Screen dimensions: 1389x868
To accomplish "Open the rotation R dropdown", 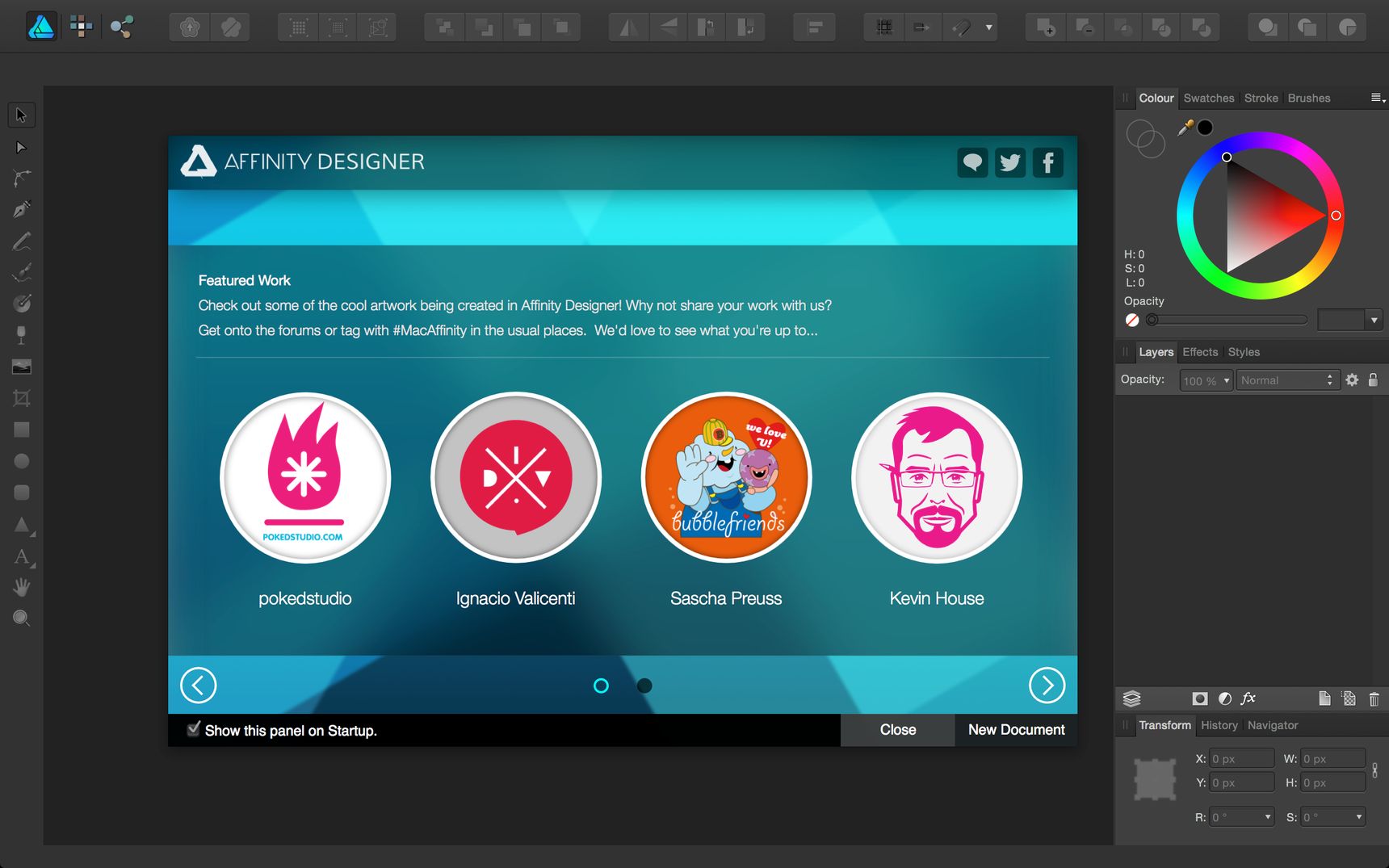I will pyautogui.click(x=1268, y=817).
